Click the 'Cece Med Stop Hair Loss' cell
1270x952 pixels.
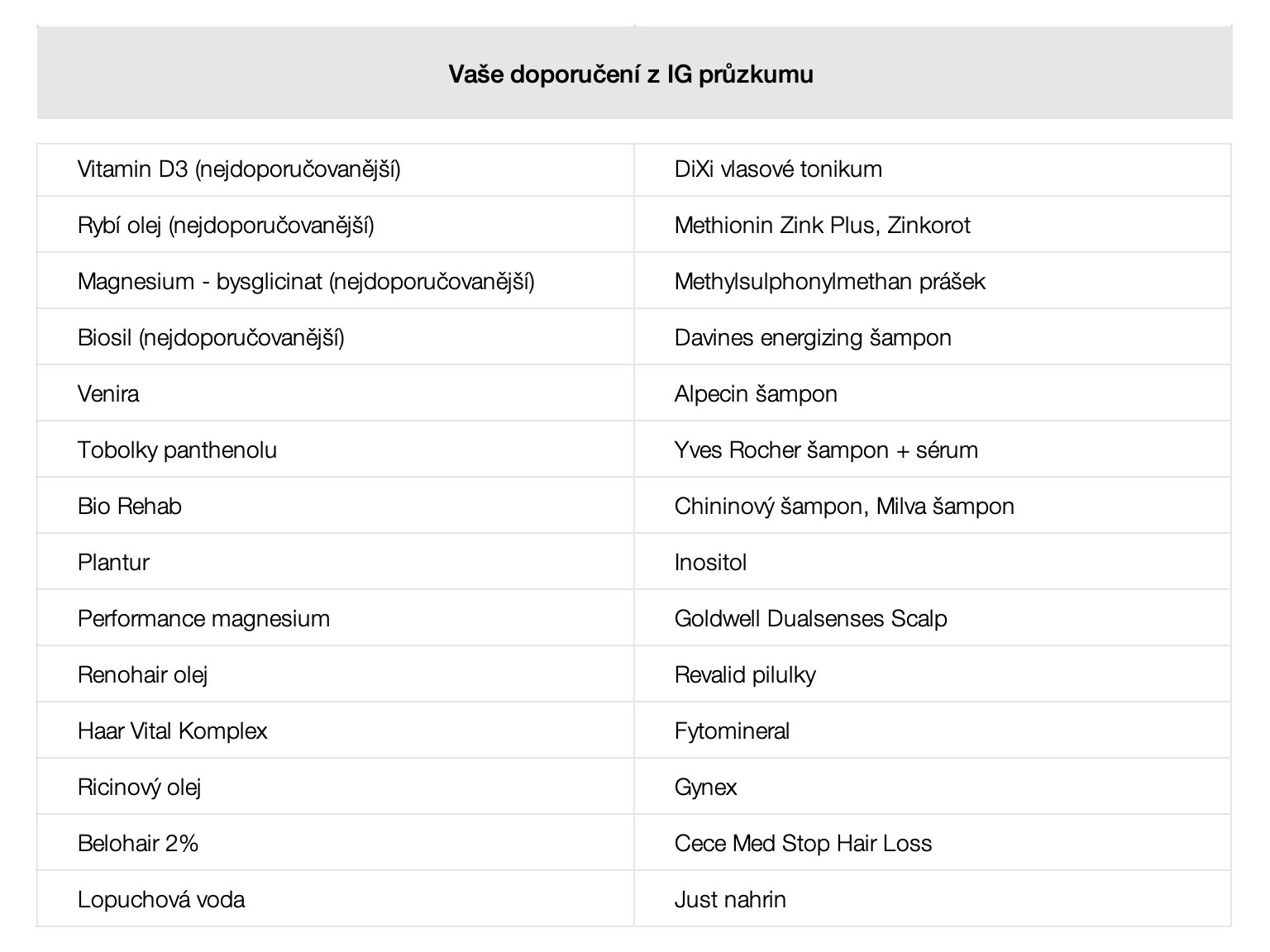tap(803, 844)
